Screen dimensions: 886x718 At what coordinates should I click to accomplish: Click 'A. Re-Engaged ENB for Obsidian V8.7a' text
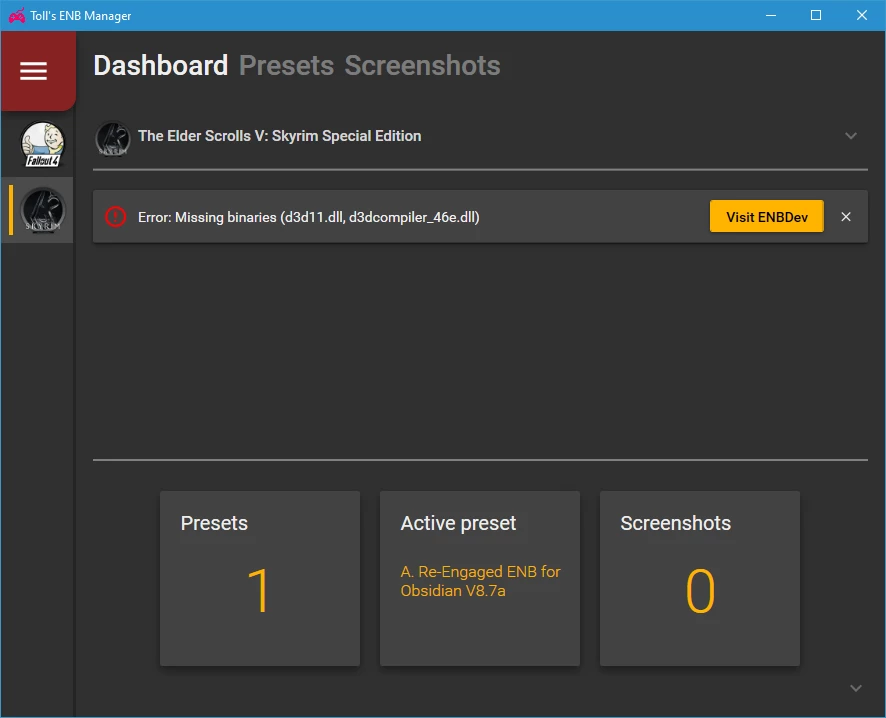click(x=480, y=581)
